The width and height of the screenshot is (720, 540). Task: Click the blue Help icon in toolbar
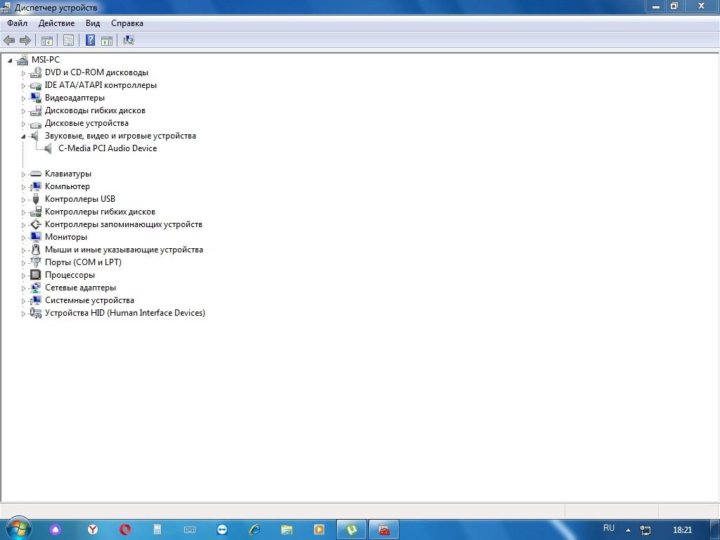(x=90, y=40)
